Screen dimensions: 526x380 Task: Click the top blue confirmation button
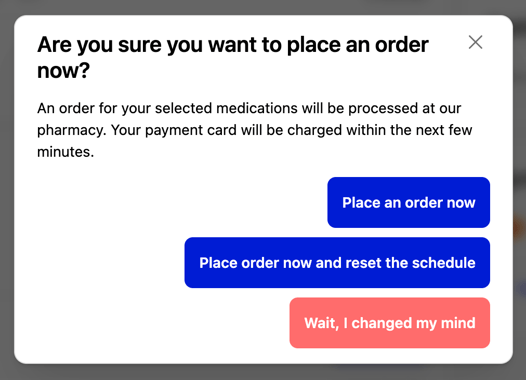click(409, 203)
